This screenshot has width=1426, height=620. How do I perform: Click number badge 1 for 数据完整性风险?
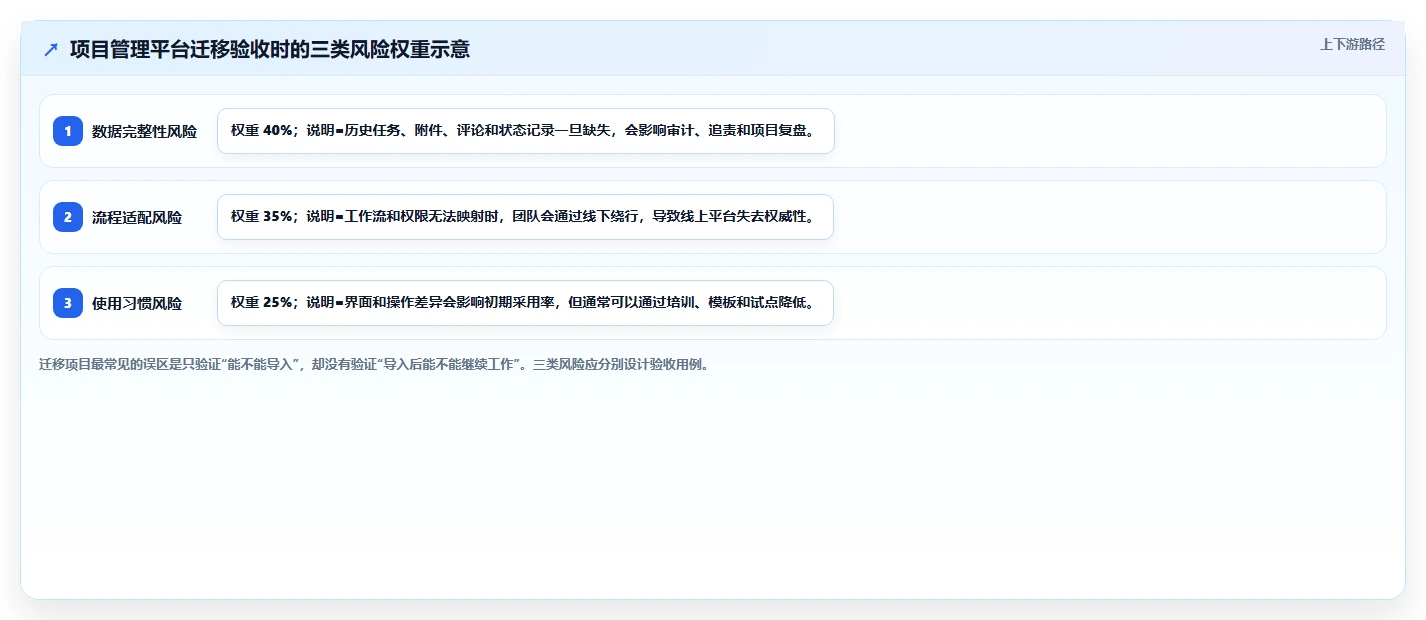click(68, 131)
